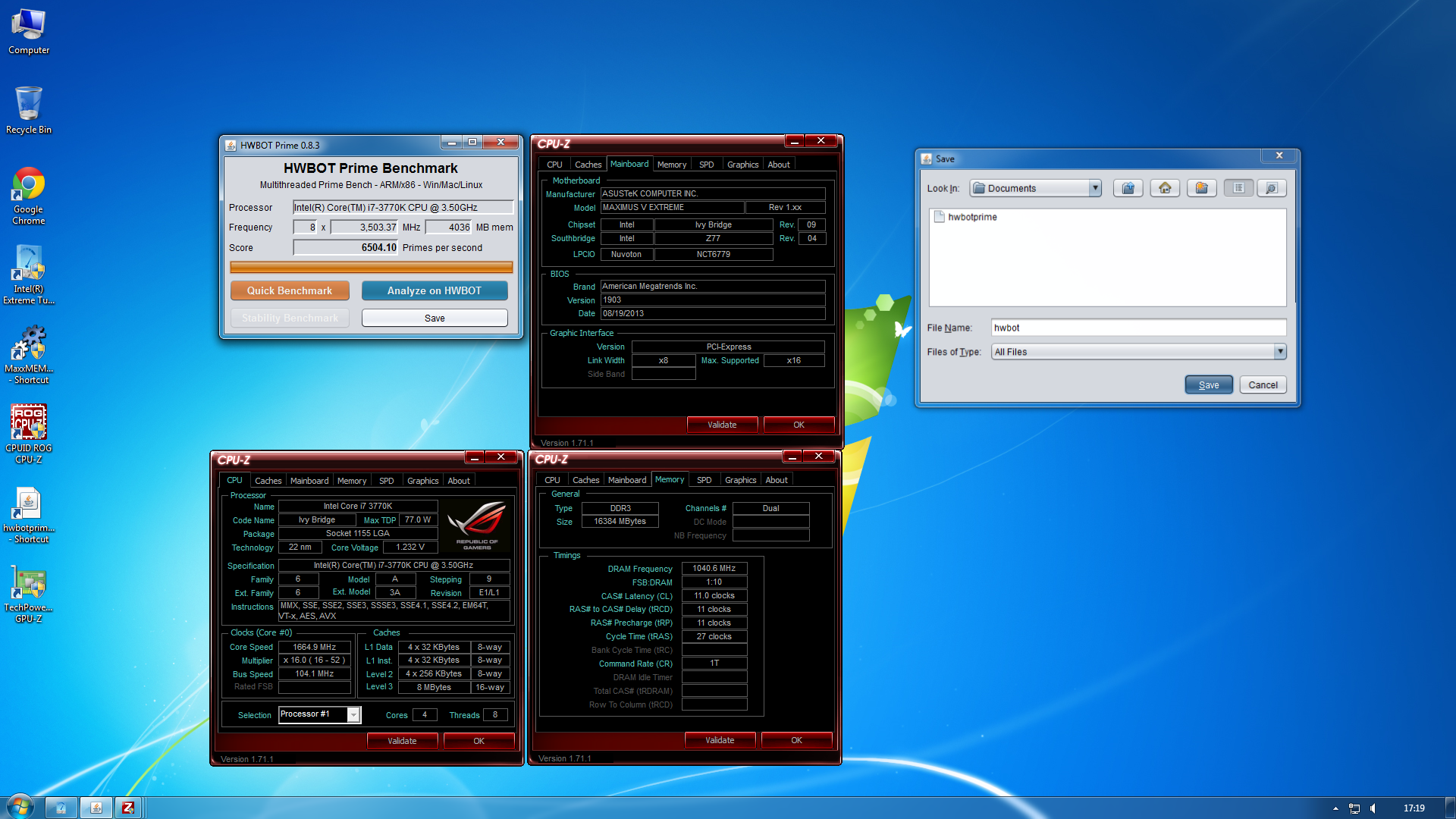Screen dimensions: 1456x819
Task: Click the BIOS version value 1903
Action: pos(713,300)
